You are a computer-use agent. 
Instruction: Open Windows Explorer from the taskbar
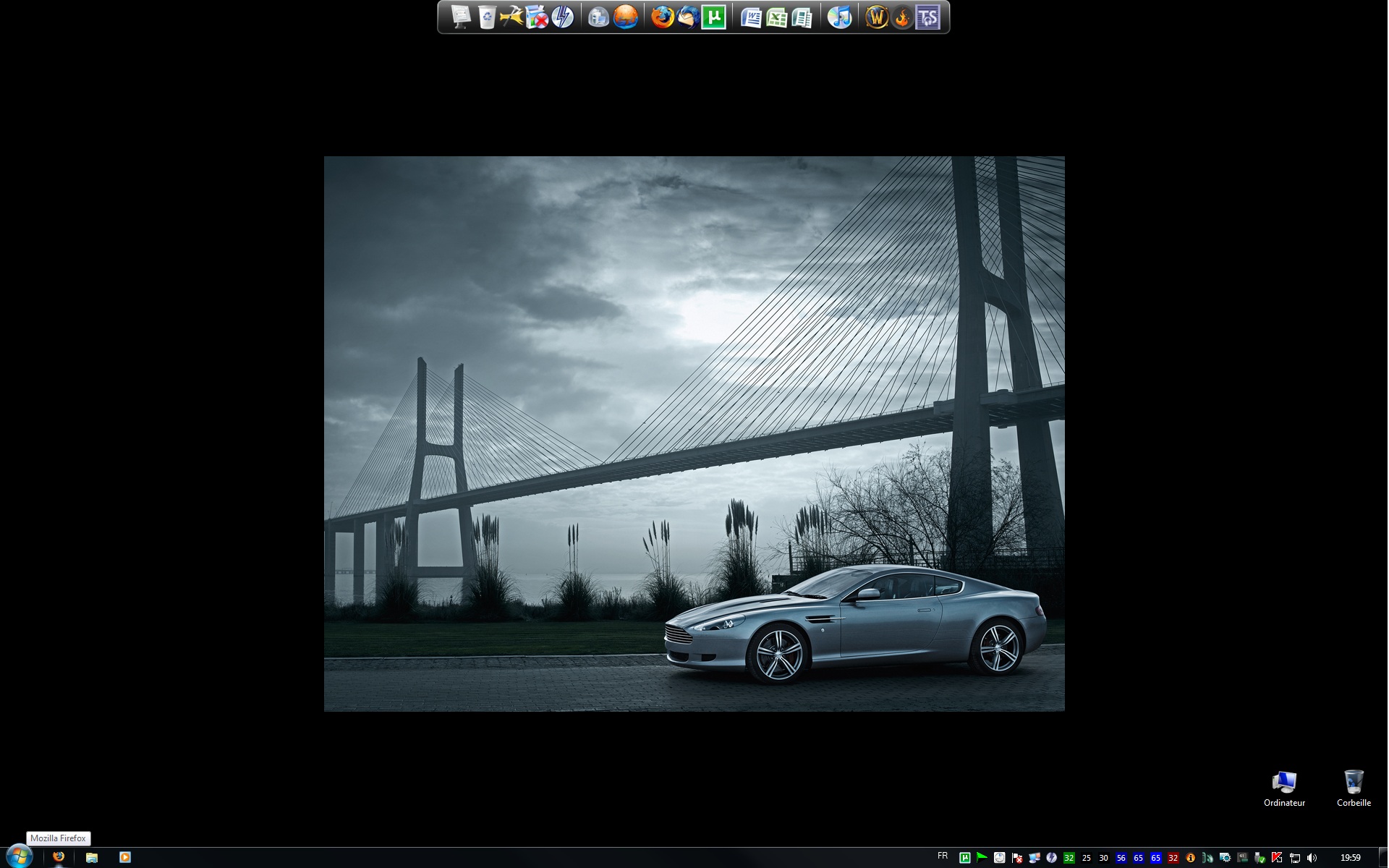click(92, 857)
